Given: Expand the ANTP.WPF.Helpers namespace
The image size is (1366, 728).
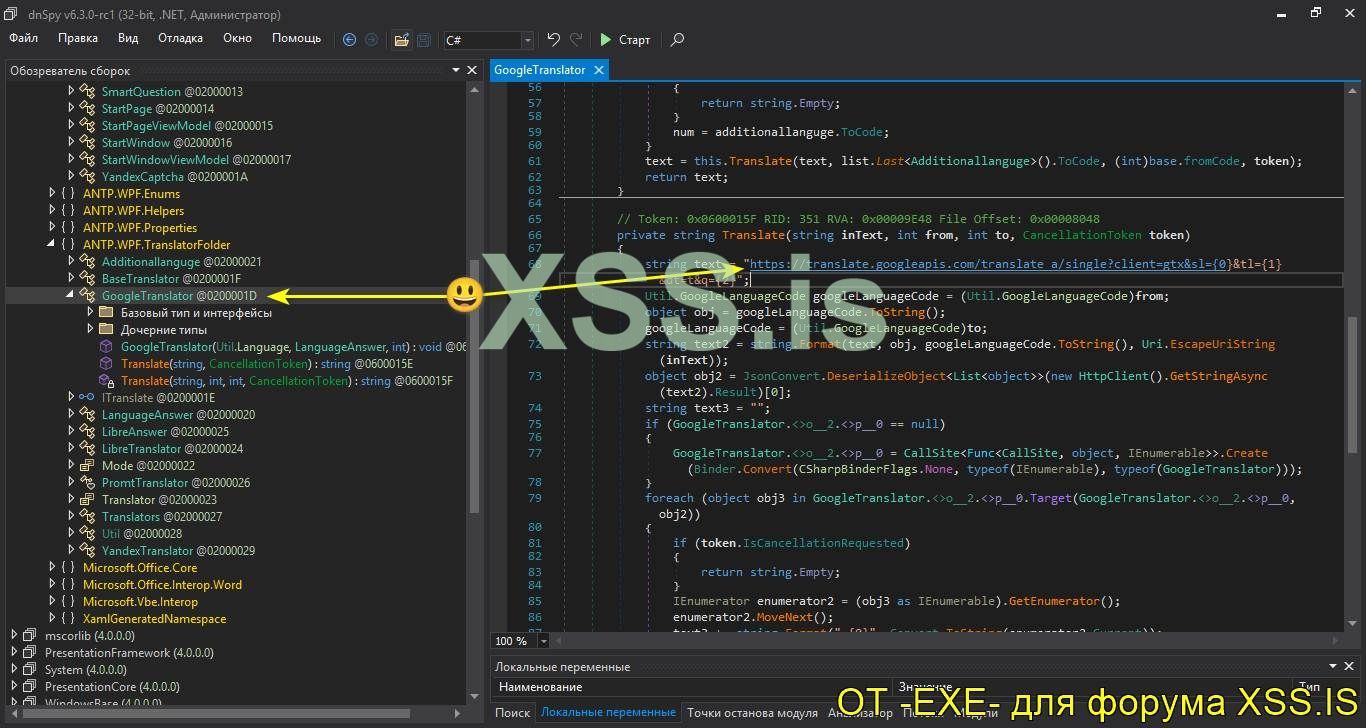Looking at the screenshot, I should tap(52, 210).
